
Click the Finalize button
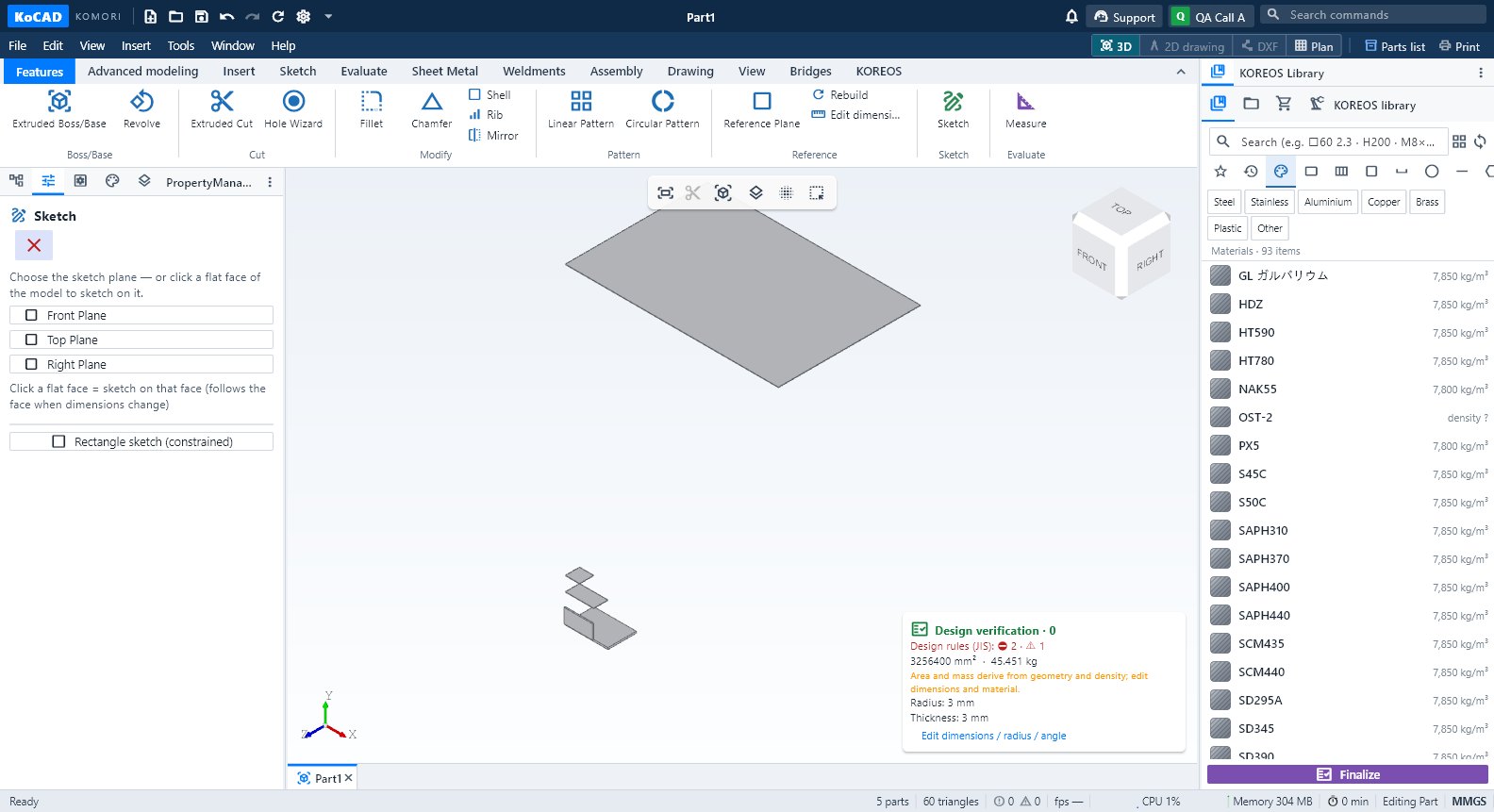pyautogui.click(x=1348, y=774)
